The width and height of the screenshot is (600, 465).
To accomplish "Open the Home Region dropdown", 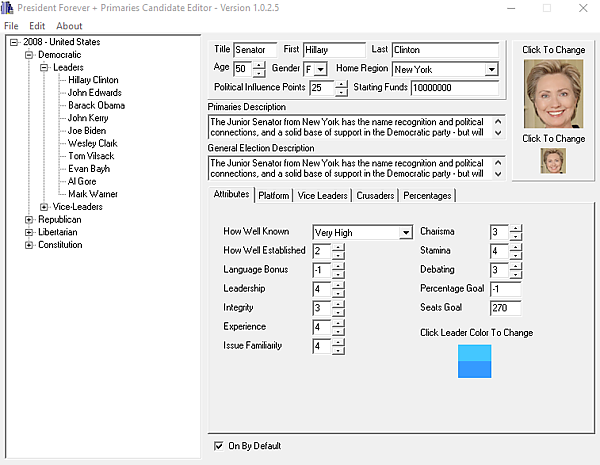I will 491,70.
